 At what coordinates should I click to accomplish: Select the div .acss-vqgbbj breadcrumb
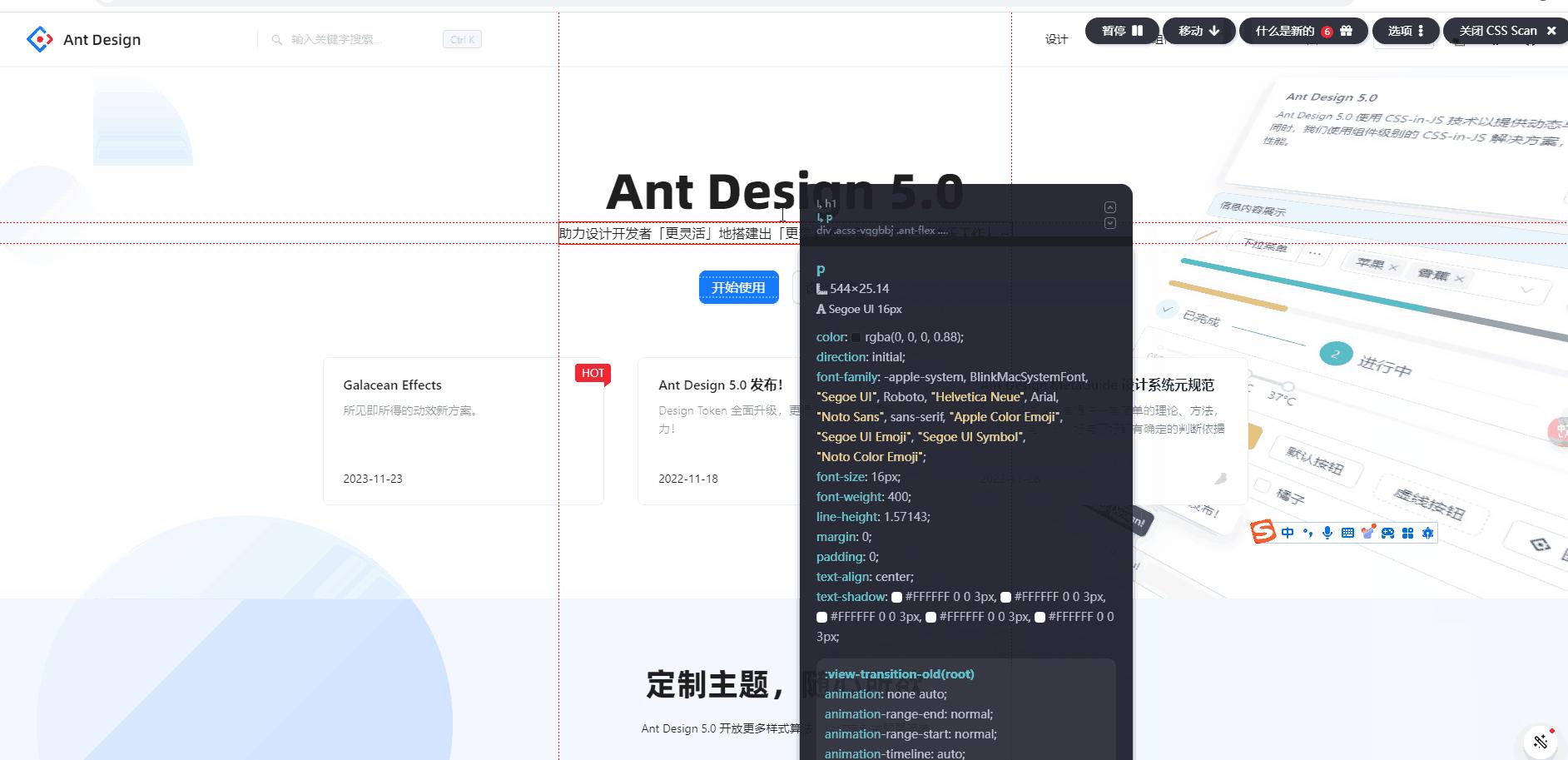881,231
